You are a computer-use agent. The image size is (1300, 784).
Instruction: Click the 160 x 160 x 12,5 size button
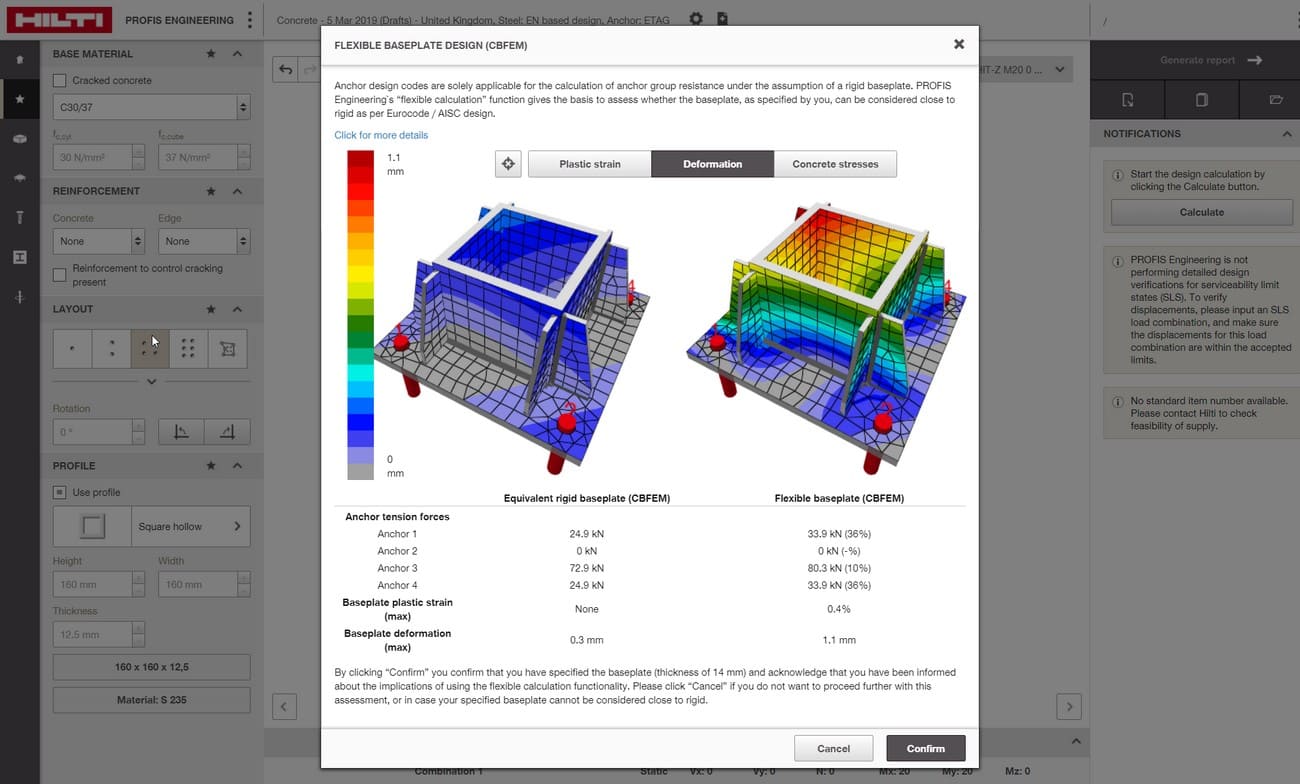151,667
